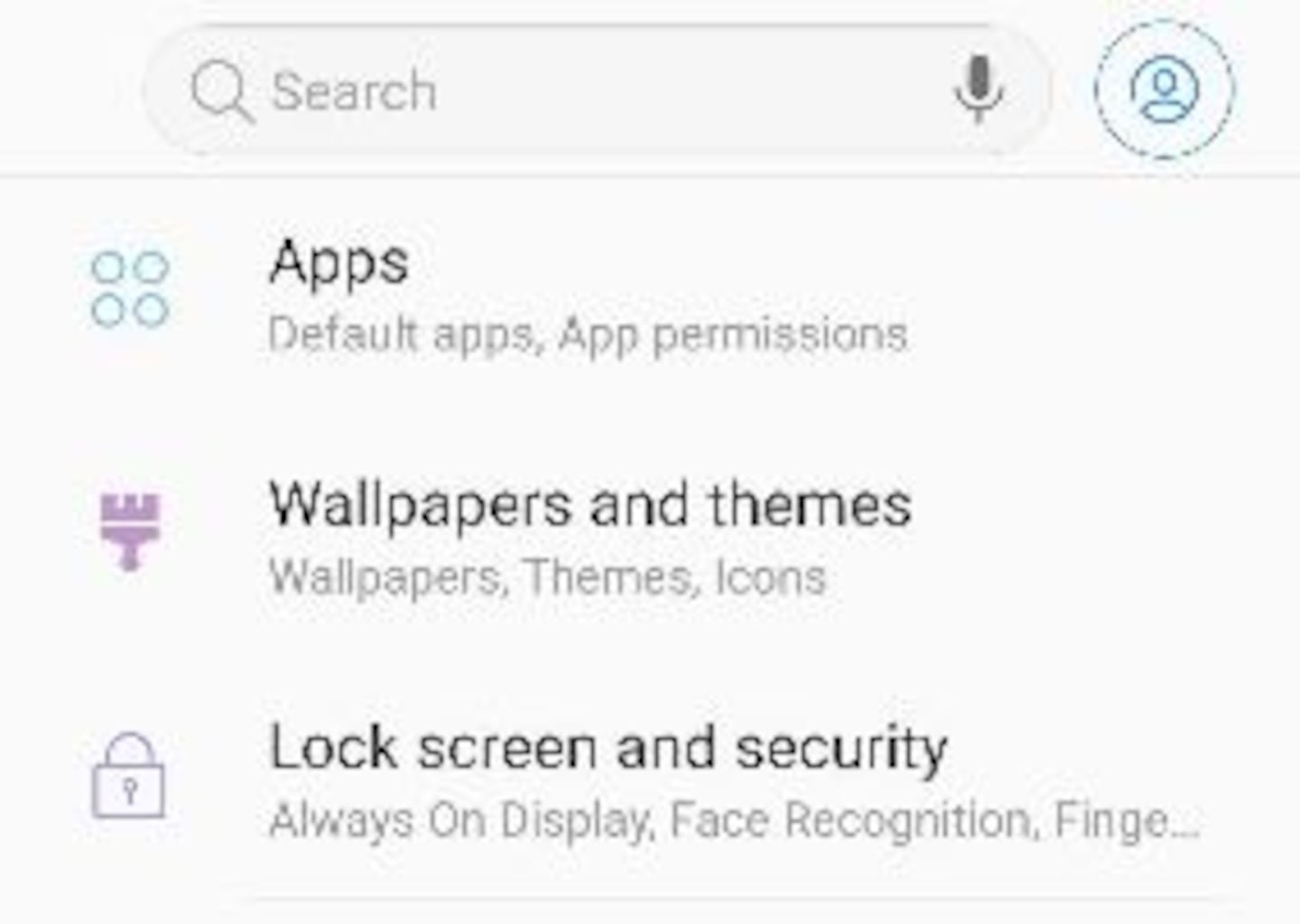Click the 'App permissions' subtitle text
Viewport: 1300px width, 924px height.
point(733,336)
